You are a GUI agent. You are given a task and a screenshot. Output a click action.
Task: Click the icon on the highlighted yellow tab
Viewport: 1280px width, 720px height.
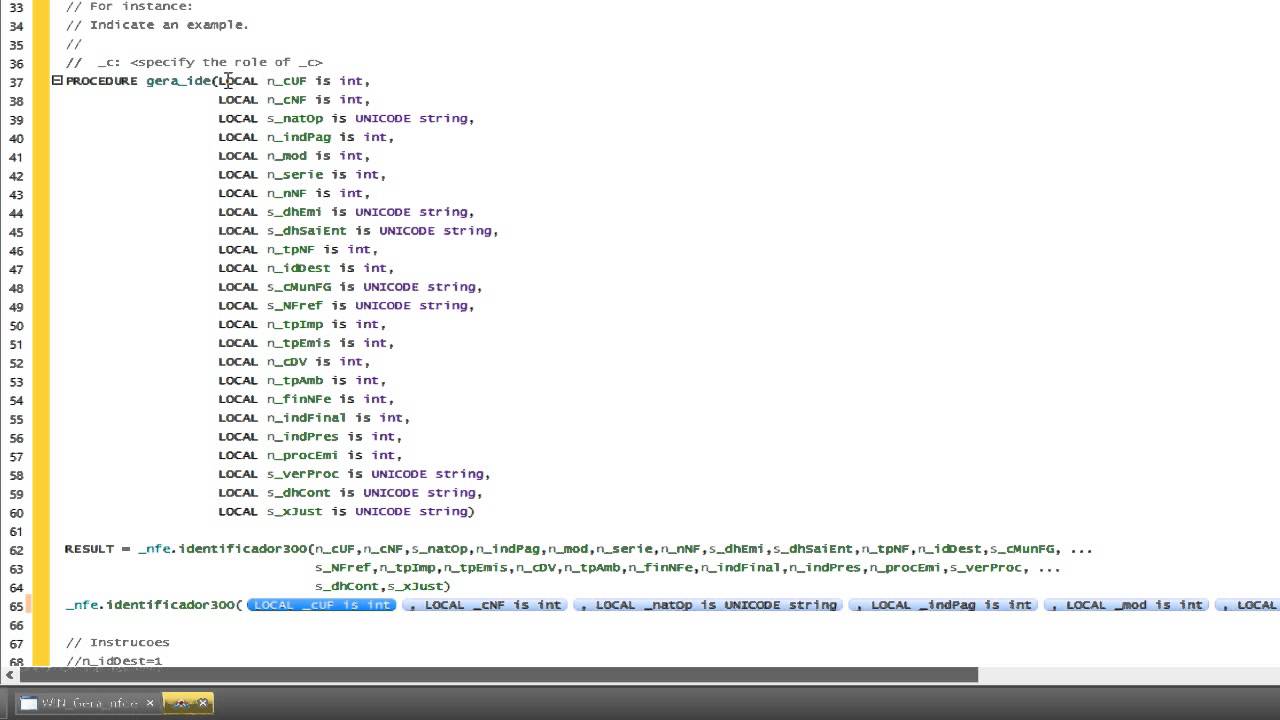tap(182, 703)
